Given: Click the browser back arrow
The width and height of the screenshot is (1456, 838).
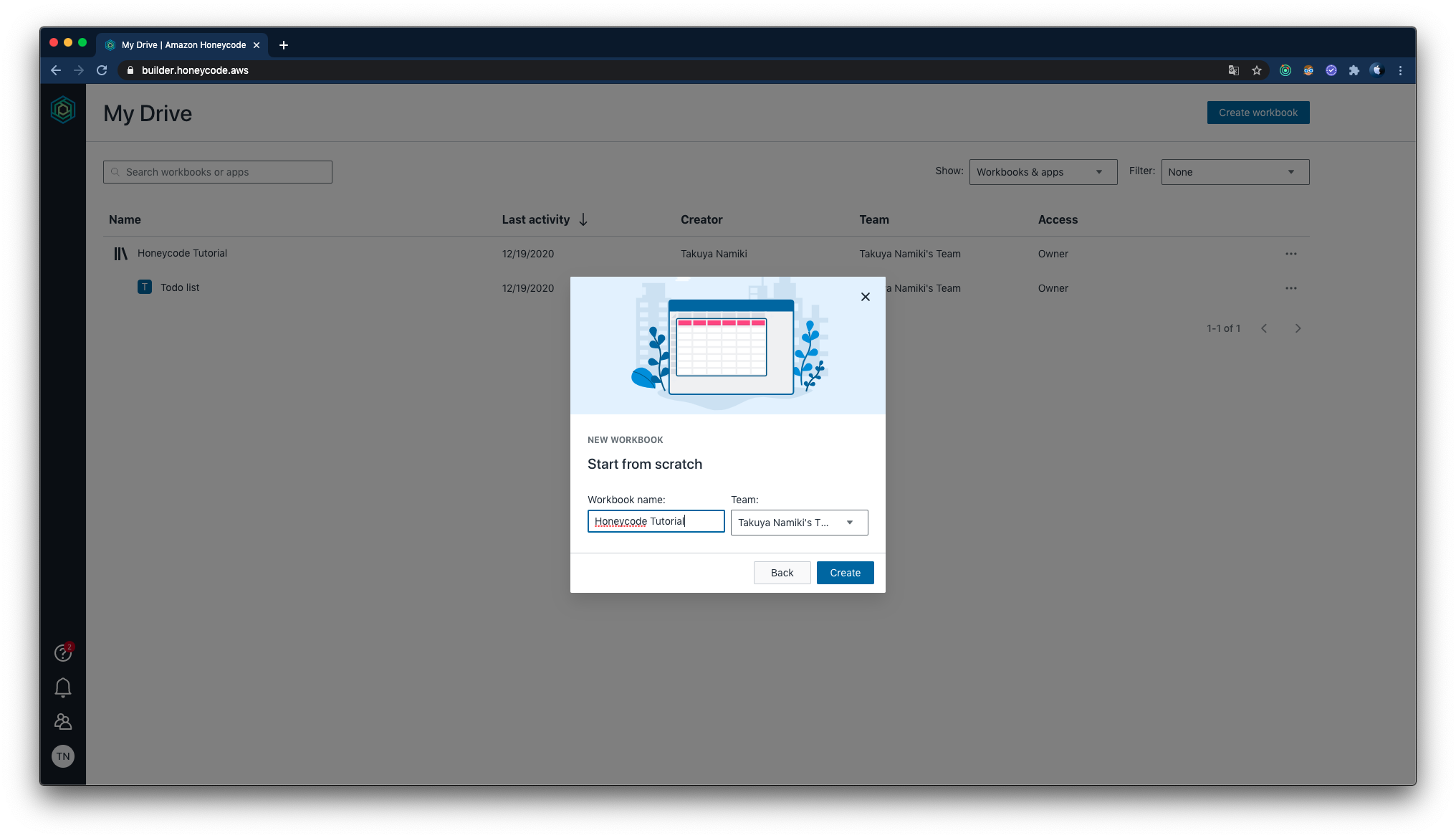Looking at the screenshot, I should (56, 70).
